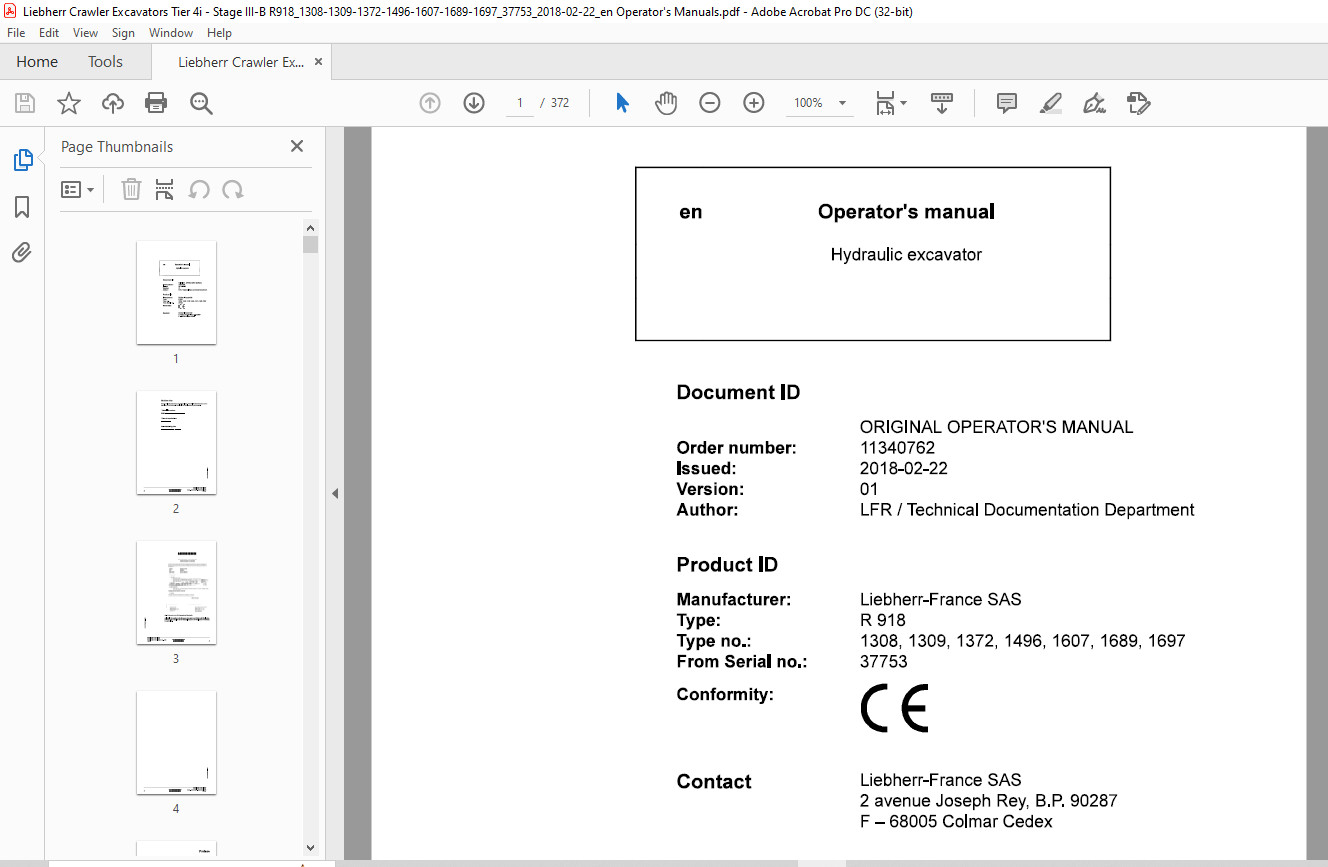Open Page Thumbnails panel icon in sidebar

click(x=22, y=160)
